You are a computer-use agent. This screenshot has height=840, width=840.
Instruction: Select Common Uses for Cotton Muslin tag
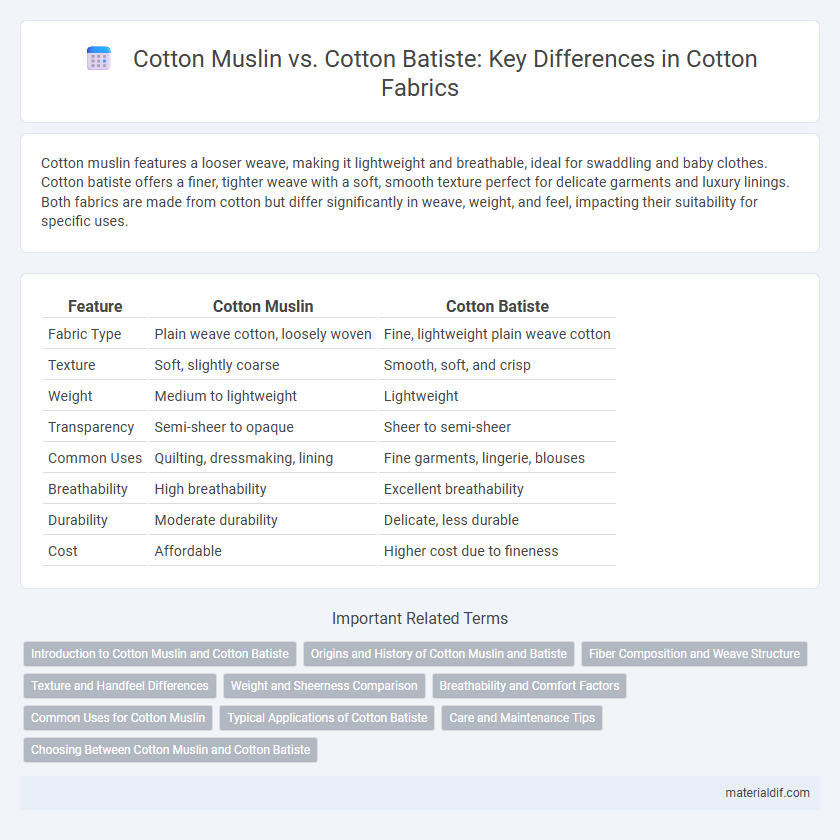pyautogui.click(x=118, y=718)
